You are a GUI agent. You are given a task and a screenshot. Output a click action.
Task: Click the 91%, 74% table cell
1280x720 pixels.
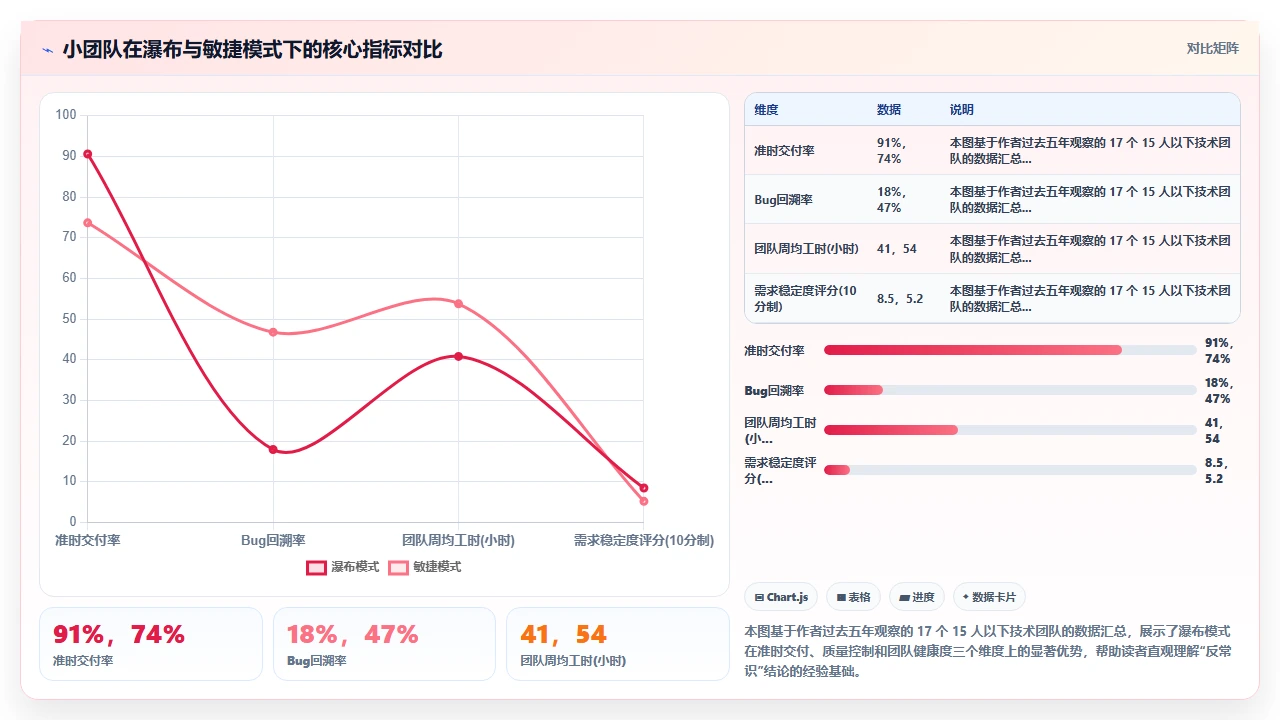892,150
